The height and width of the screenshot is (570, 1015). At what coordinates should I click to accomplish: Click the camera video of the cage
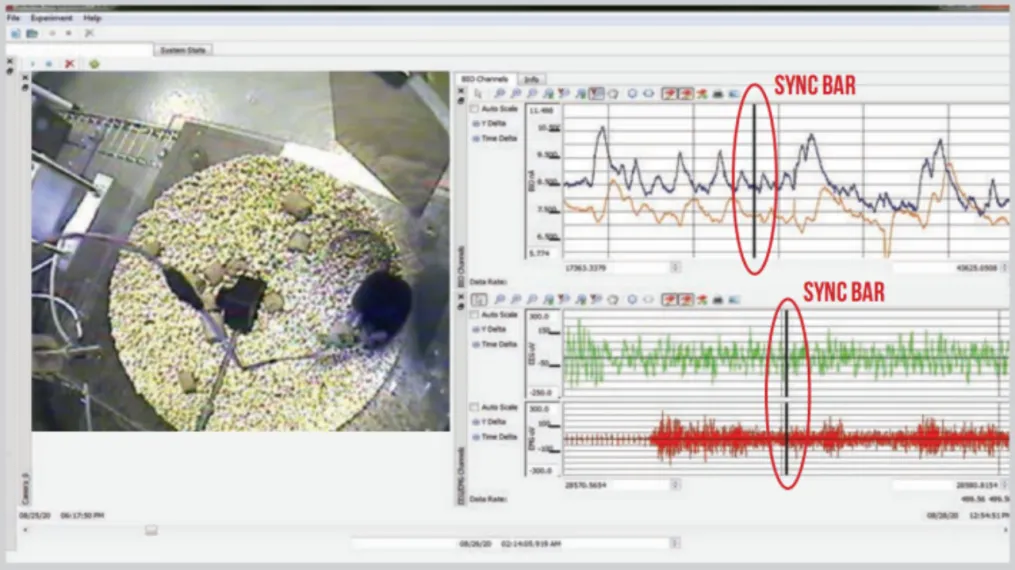click(x=240, y=251)
